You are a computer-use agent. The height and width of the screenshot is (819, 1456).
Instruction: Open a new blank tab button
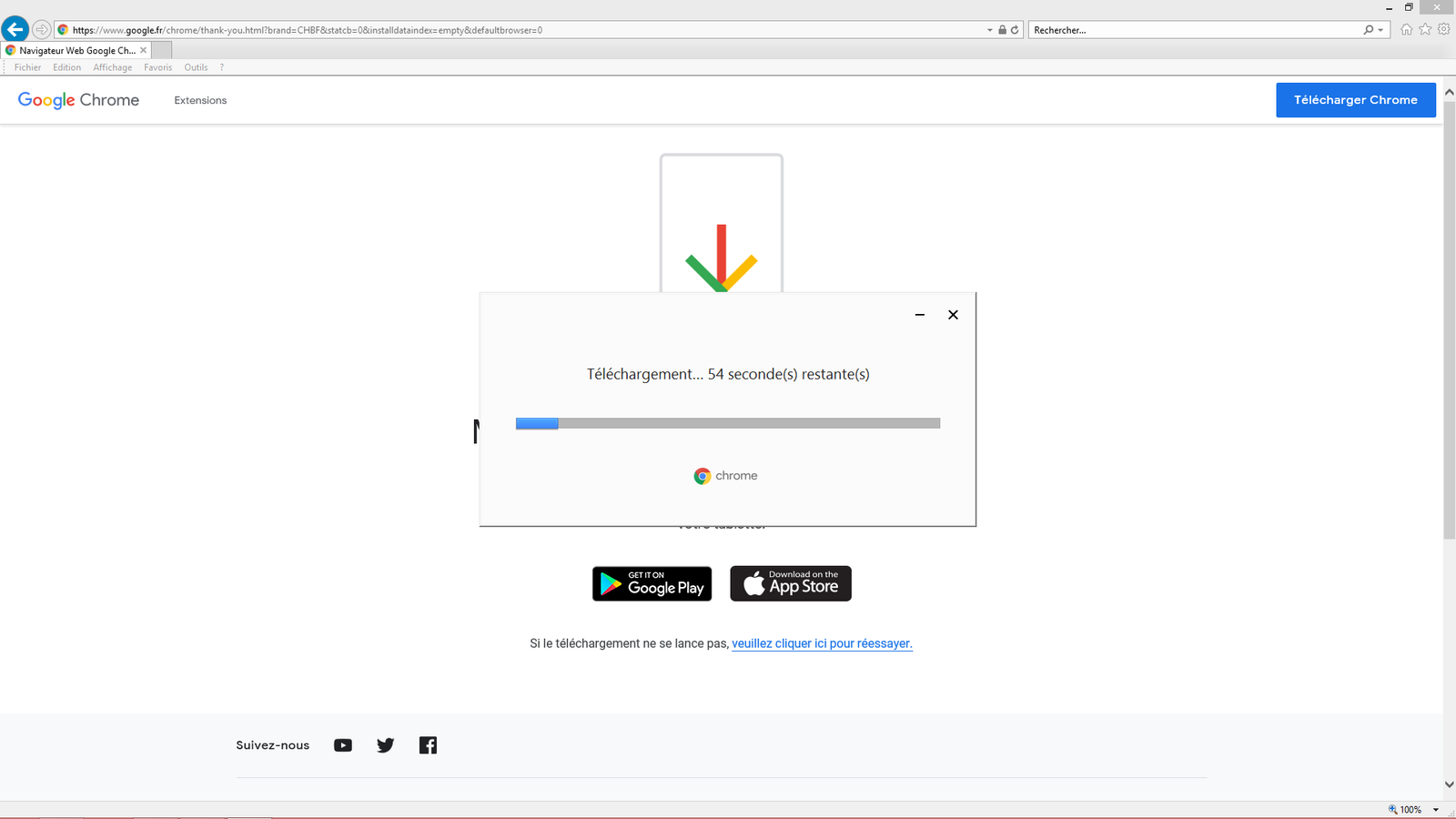coord(162,50)
